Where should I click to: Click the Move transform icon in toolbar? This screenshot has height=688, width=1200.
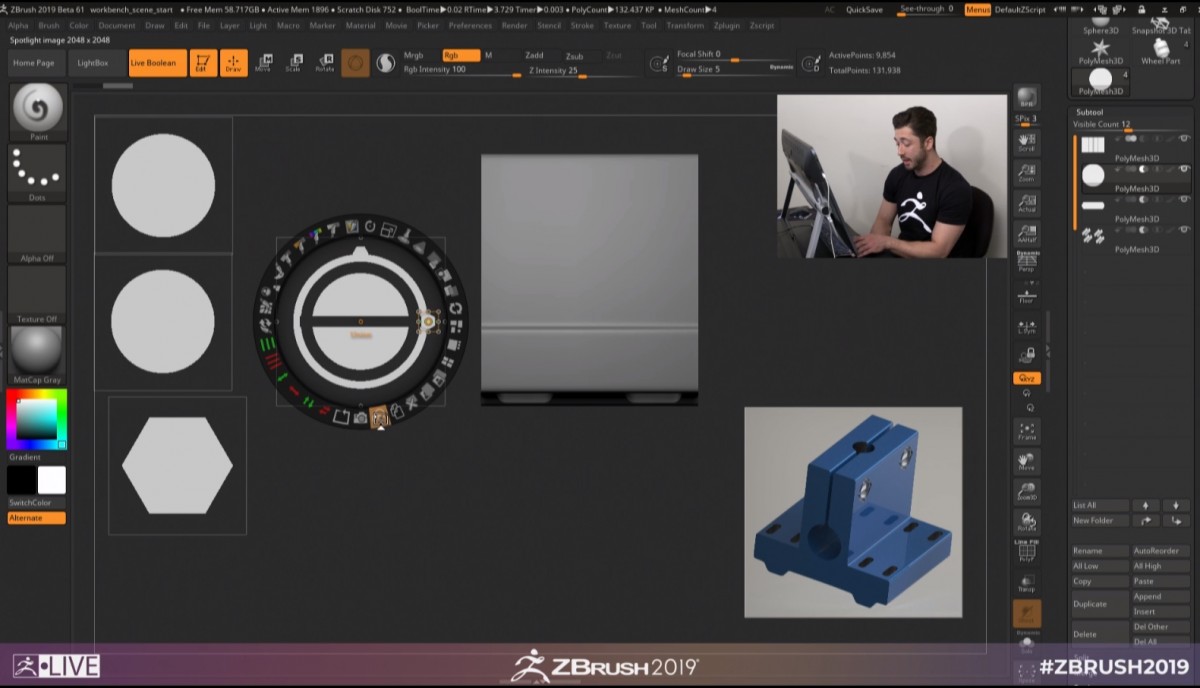(x=263, y=63)
